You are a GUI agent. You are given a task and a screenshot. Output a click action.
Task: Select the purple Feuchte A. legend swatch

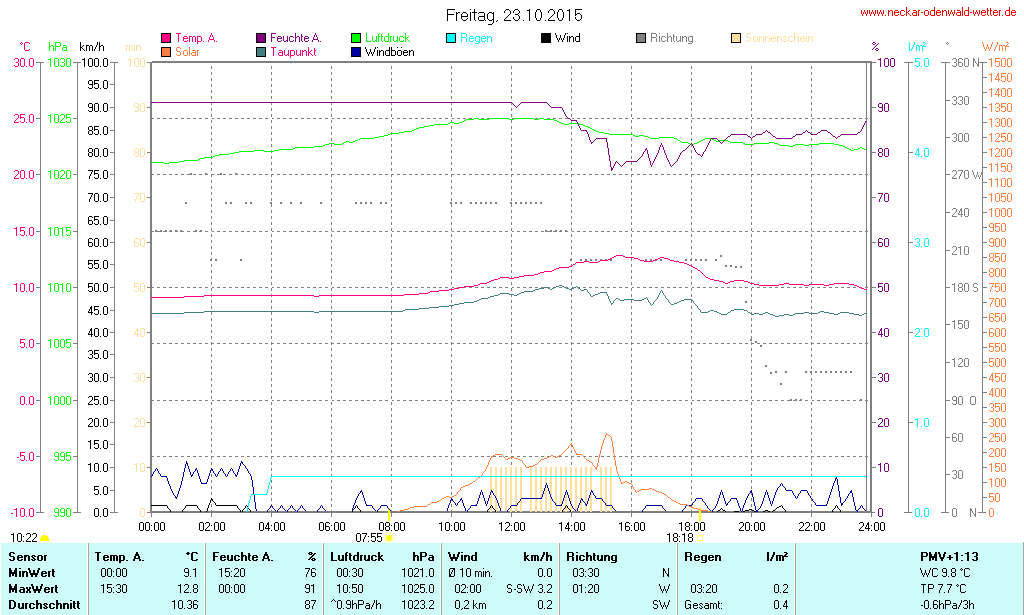(261, 38)
